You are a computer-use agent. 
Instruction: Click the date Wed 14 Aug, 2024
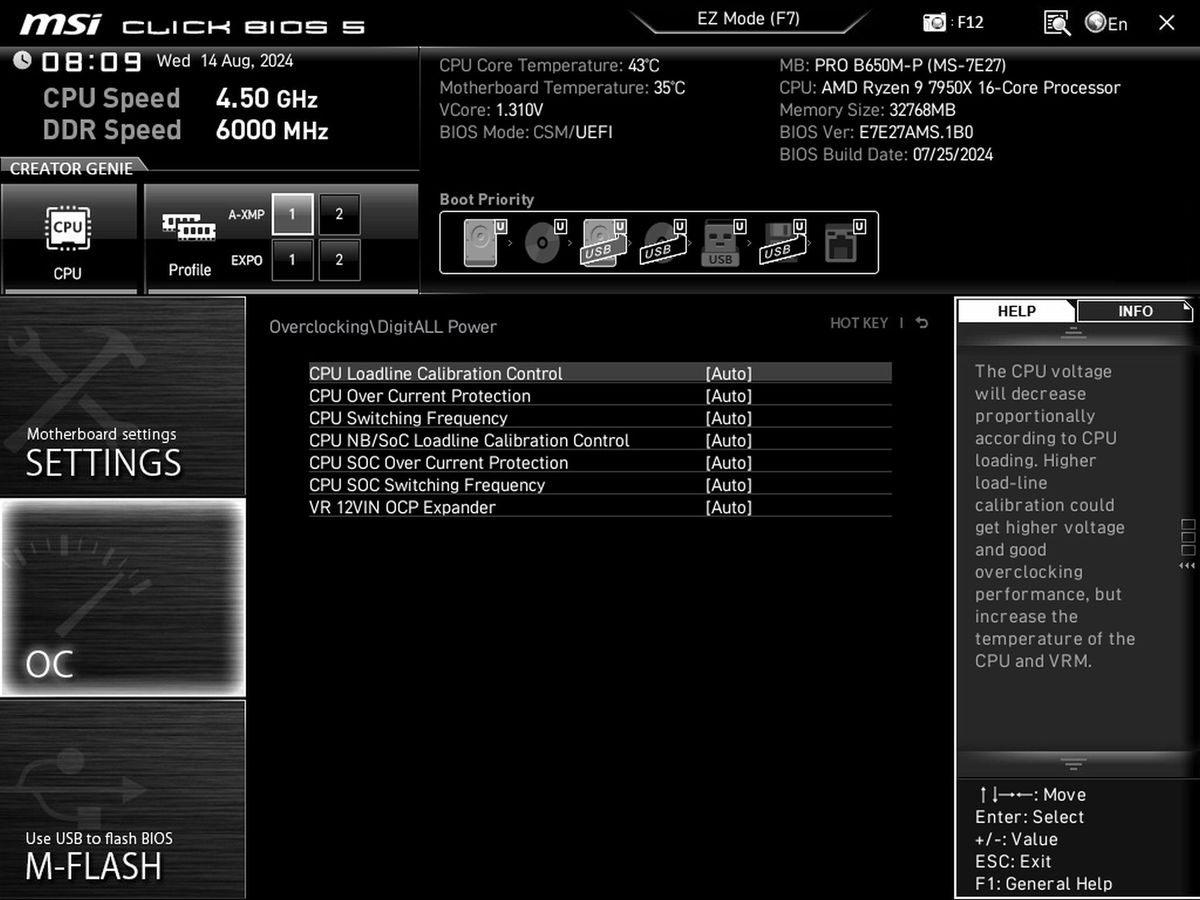[225, 61]
